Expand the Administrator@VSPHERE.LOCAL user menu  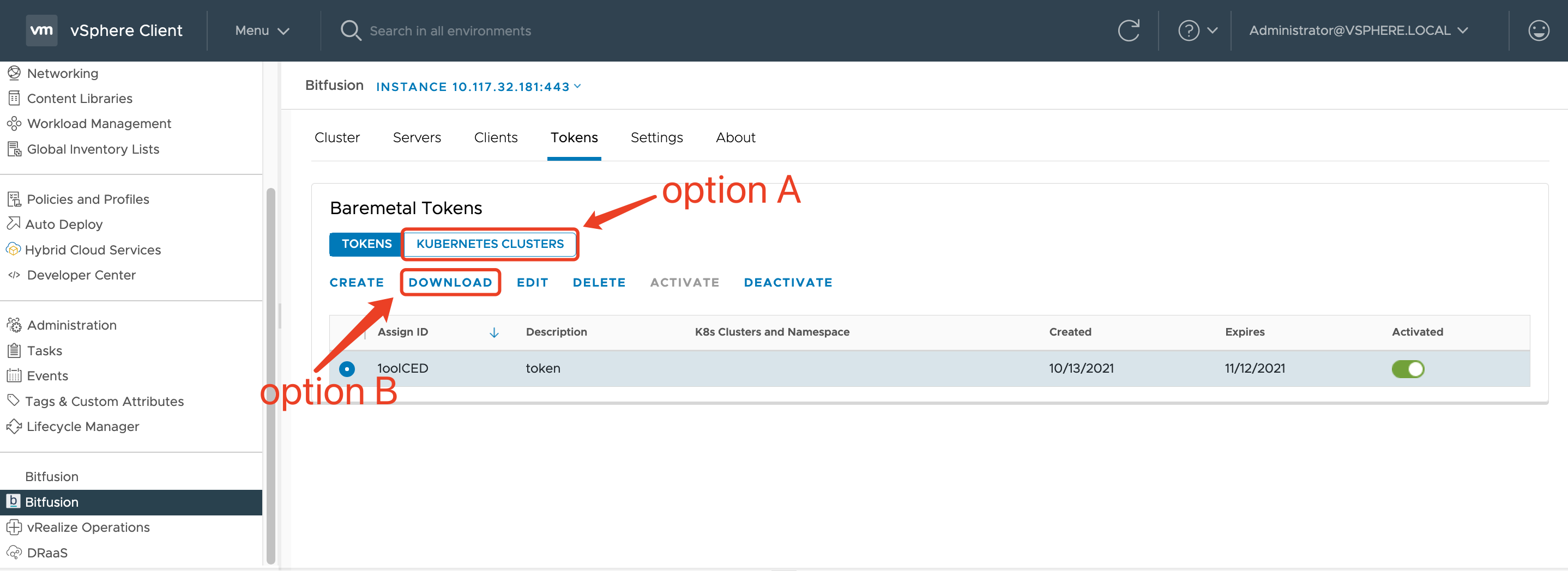[1359, 31]
